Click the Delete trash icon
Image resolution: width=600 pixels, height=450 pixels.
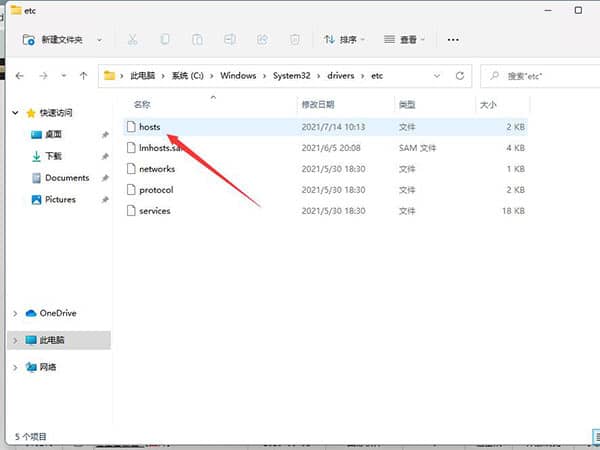pyautogui.click(x=294, y=40)
